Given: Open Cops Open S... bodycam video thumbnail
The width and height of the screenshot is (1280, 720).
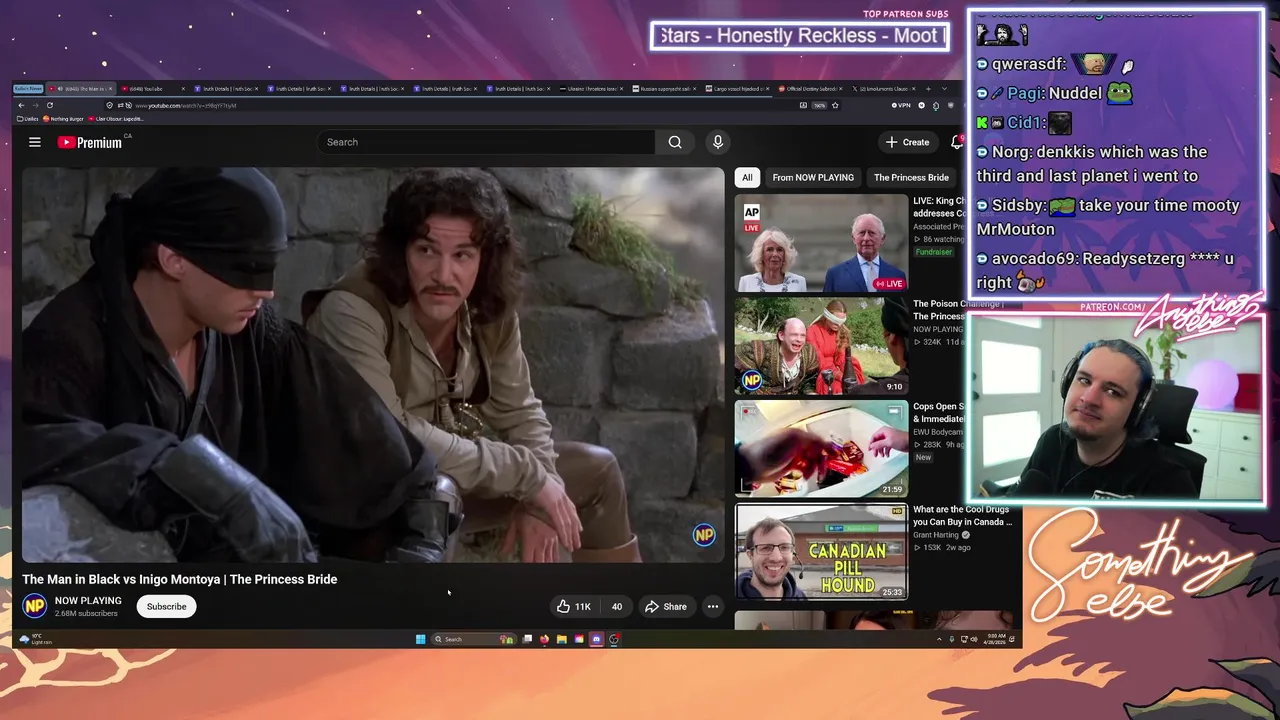Looking at the screenshot, I should point(821,449).
